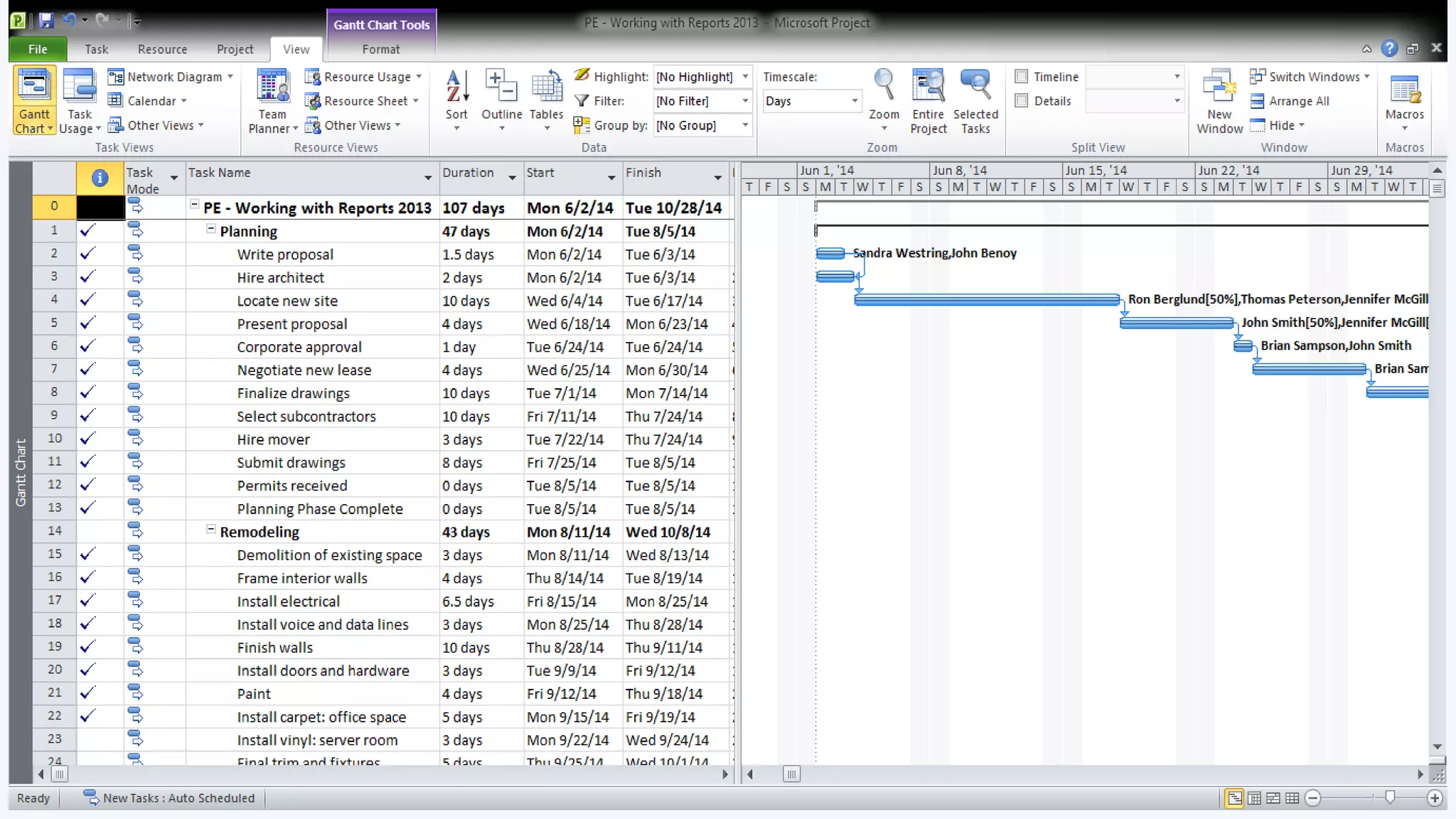Switch to the Resource ribbon tab

(162, 49)
